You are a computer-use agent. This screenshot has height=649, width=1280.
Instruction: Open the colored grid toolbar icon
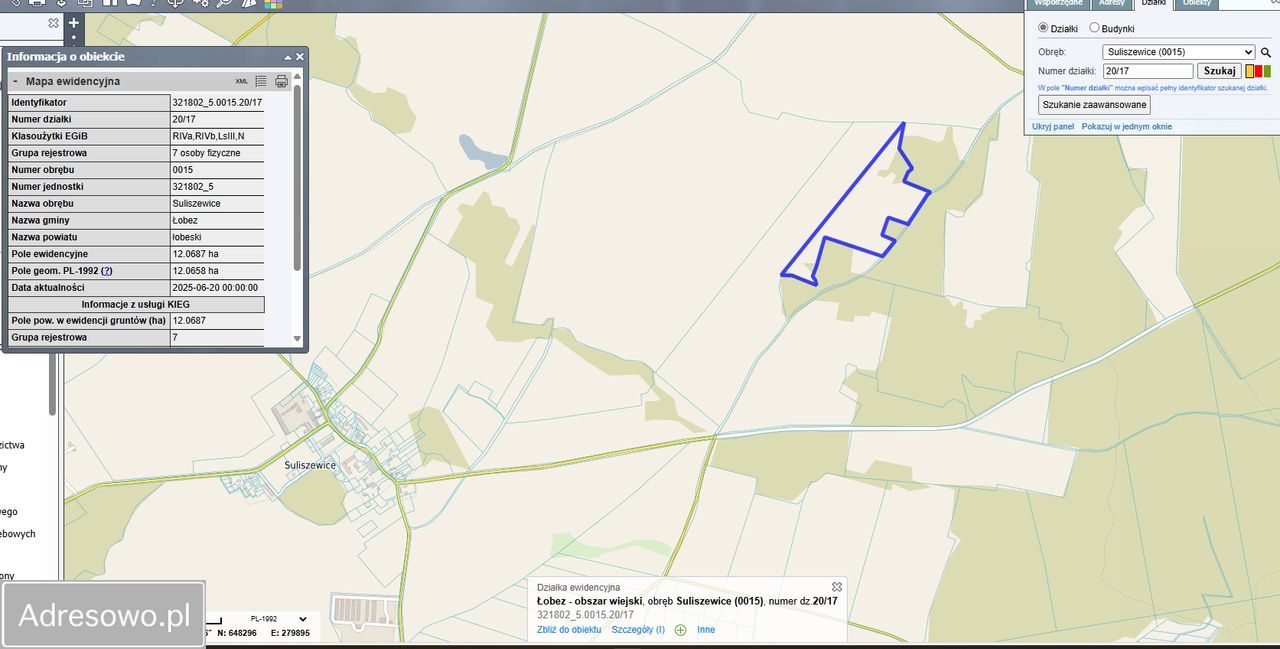coord(273,4)
